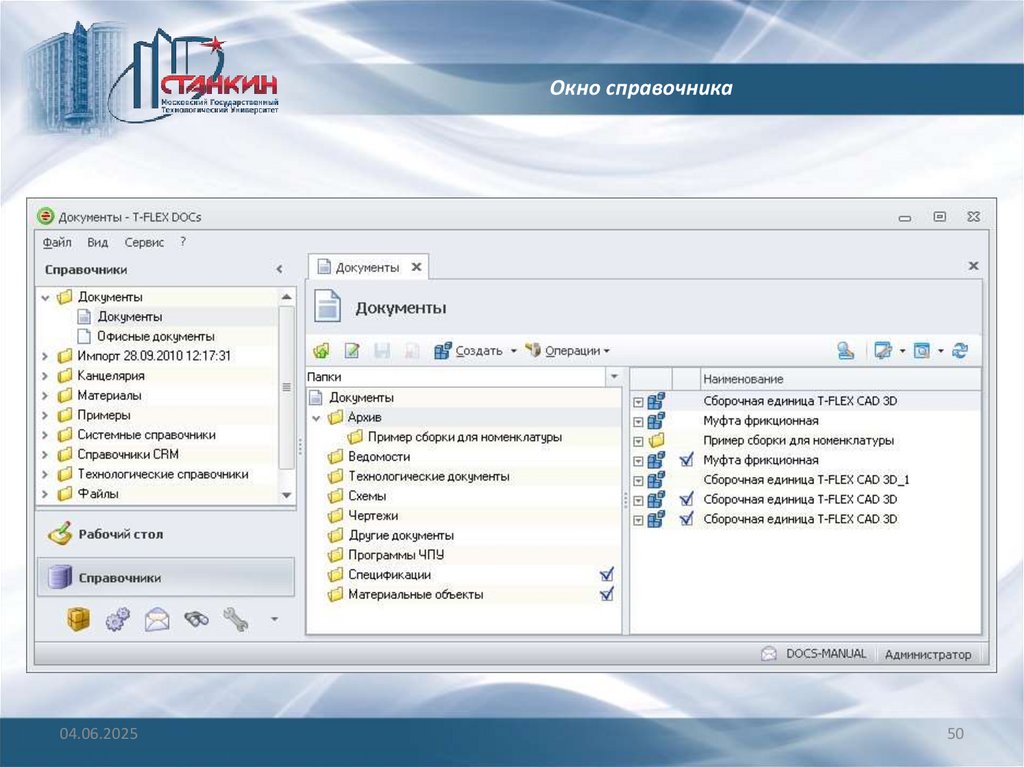Select the Чертежи folder

pos(373,516)
